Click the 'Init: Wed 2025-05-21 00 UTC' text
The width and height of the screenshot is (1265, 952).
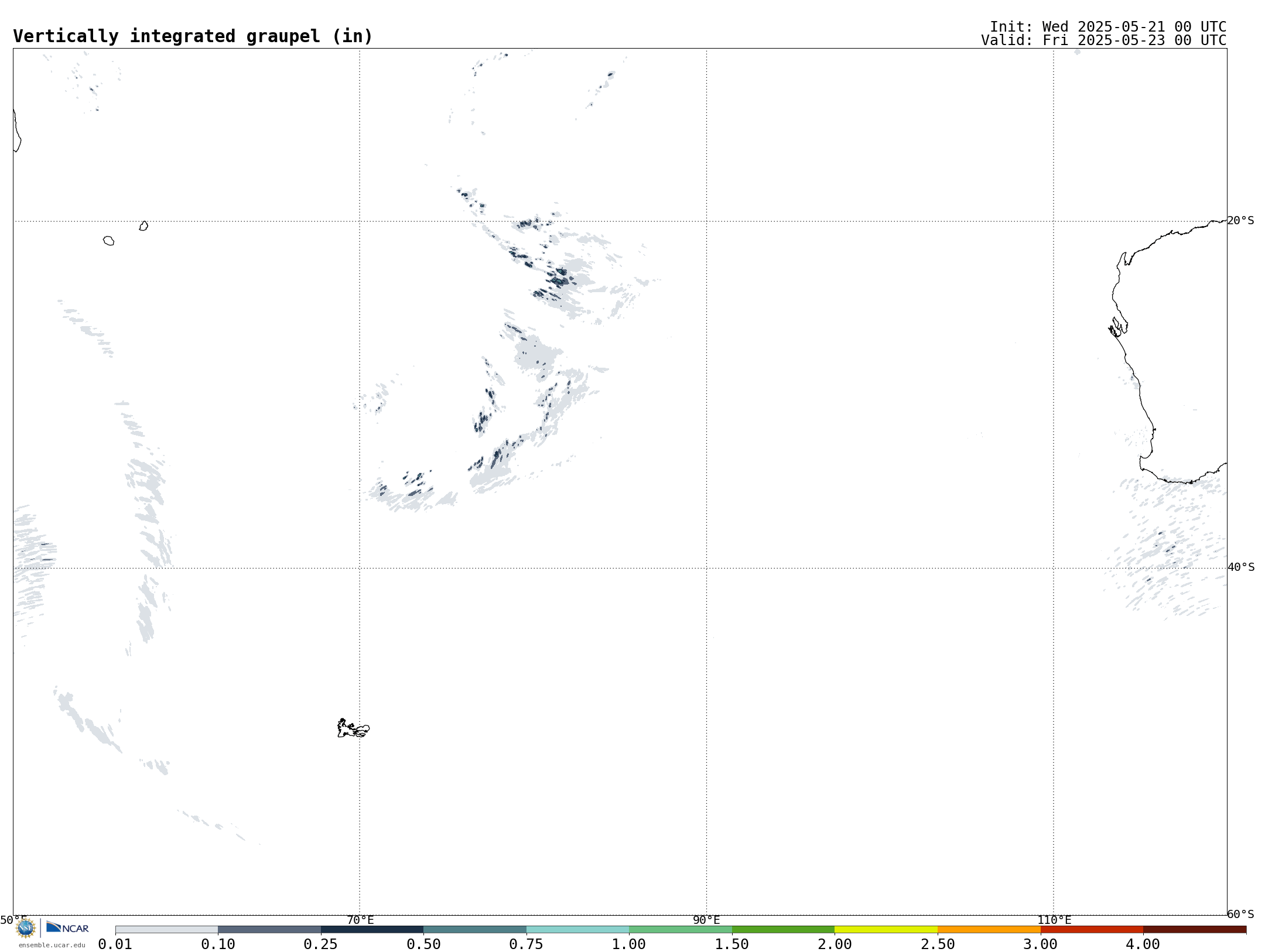[1108, 27]
